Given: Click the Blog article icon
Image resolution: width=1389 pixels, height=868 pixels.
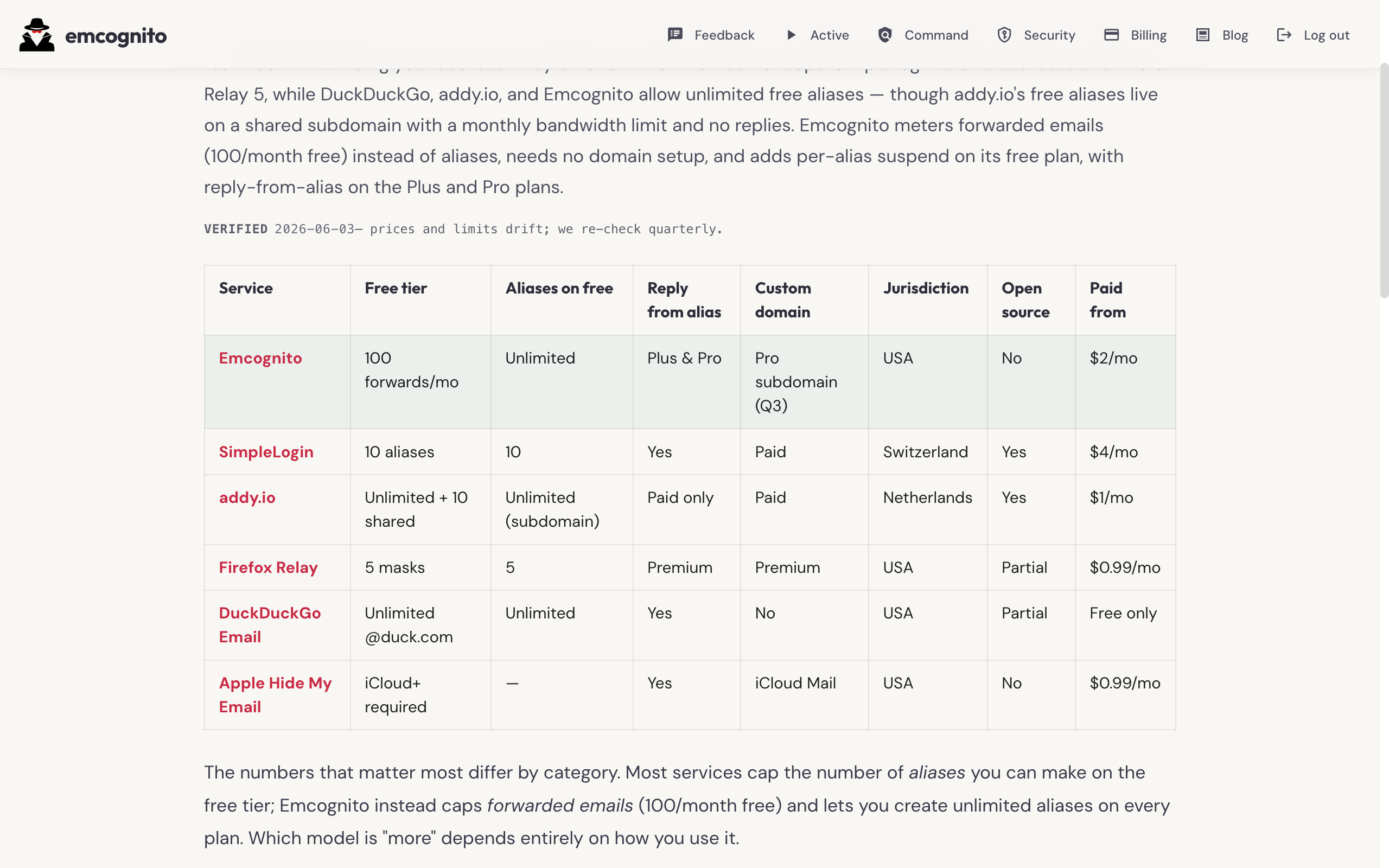Looking at the screenshot, I should click(x=1202, y=35).
